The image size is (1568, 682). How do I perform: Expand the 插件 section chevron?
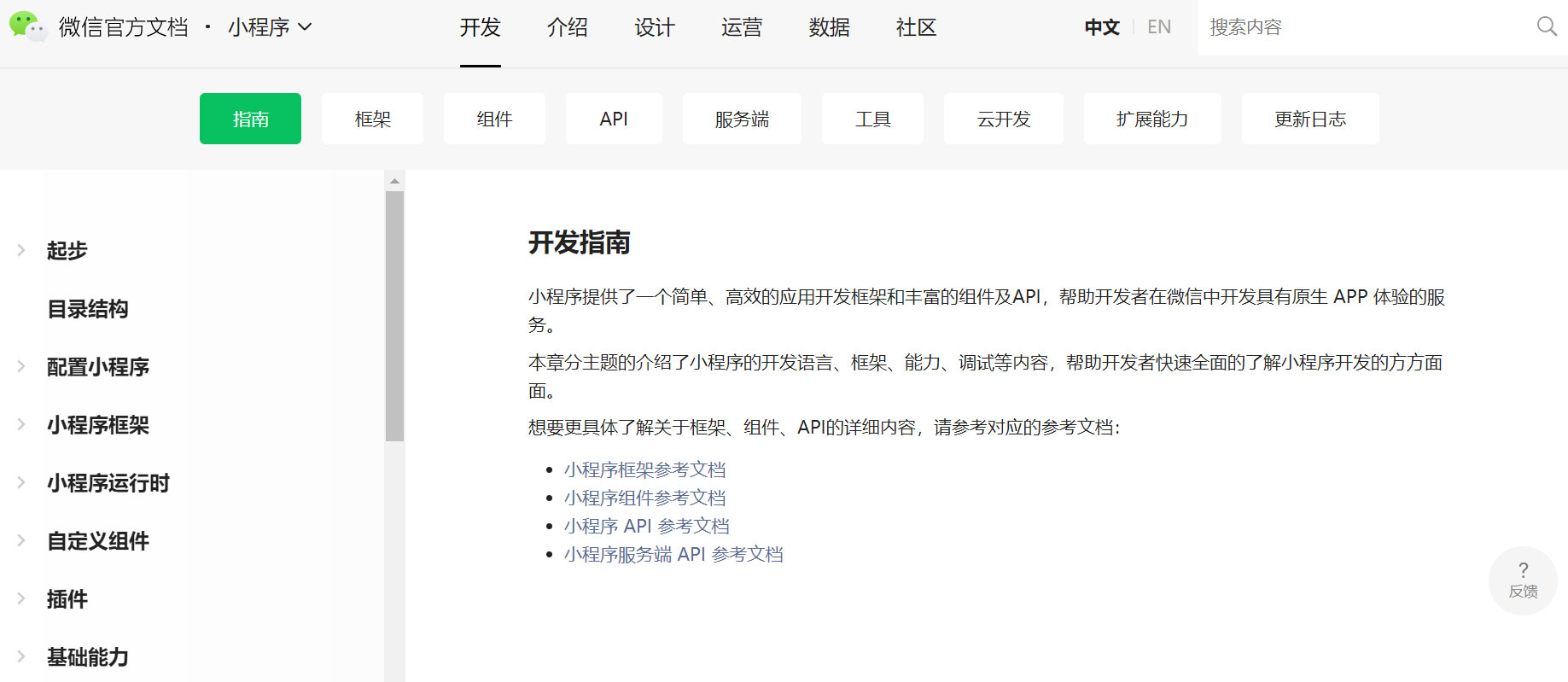pyautogui.click(x=21, y=598)
